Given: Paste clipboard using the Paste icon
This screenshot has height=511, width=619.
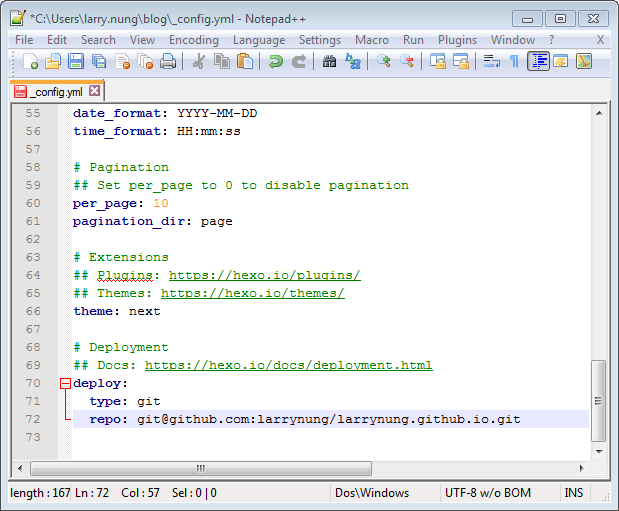Looking at the screenshot, I should 245,62.
